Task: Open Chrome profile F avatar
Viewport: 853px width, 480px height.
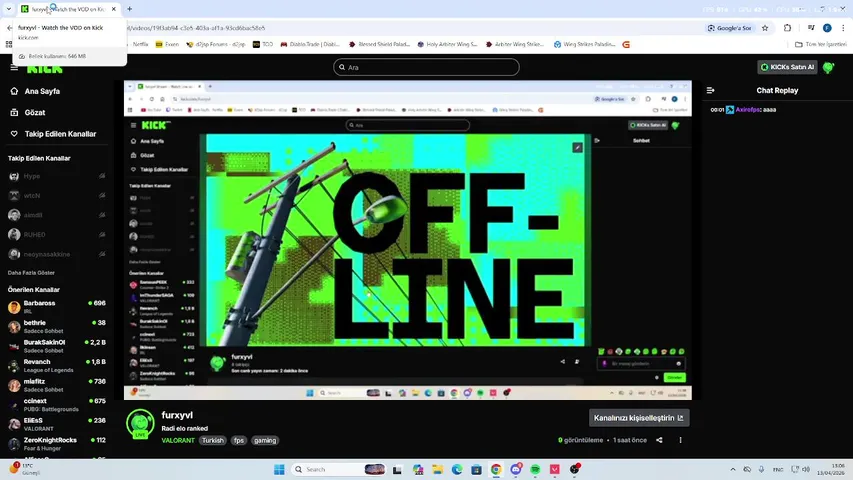Action: (x=827, y=28)
